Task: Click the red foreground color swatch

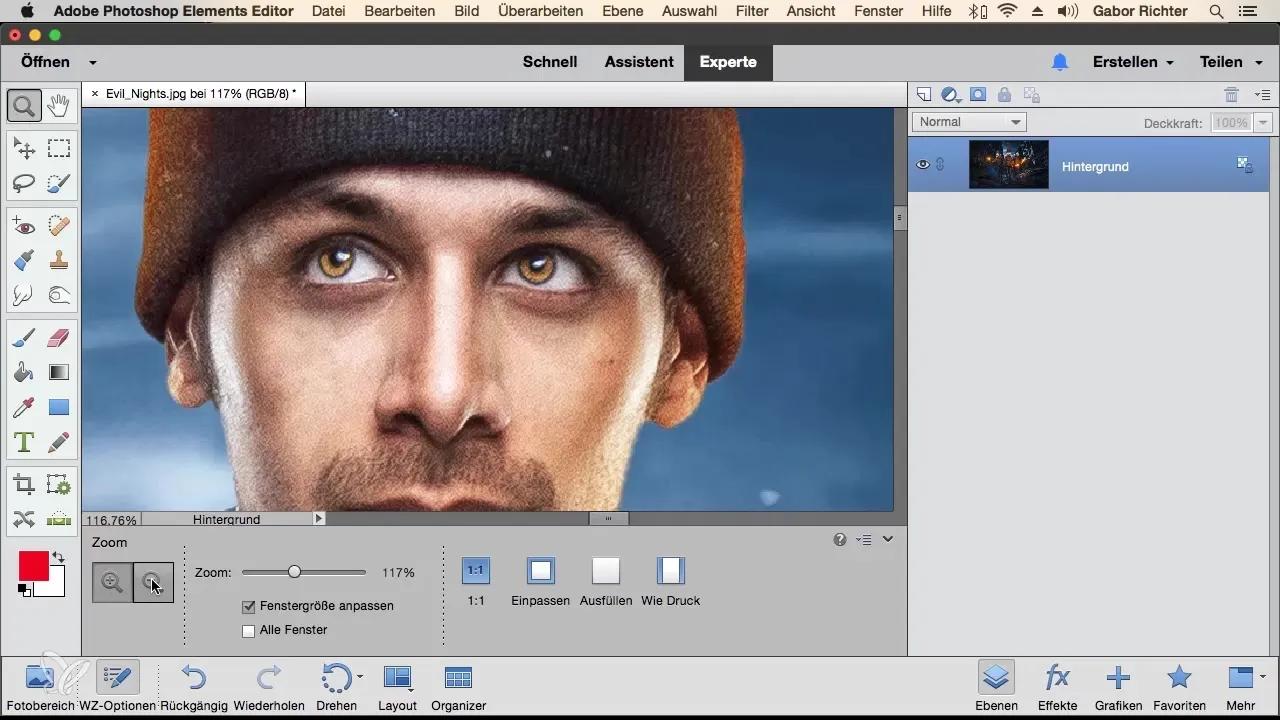Action: coord(33,566)
